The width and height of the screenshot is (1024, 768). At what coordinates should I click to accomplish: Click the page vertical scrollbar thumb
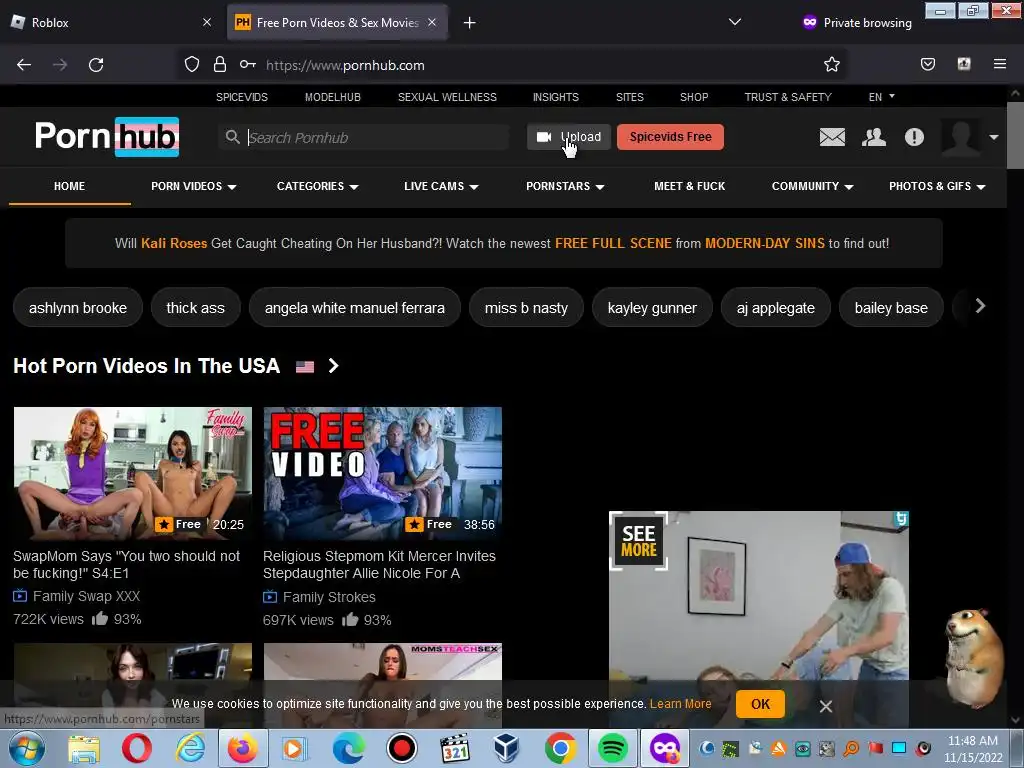pos(1015,135)
